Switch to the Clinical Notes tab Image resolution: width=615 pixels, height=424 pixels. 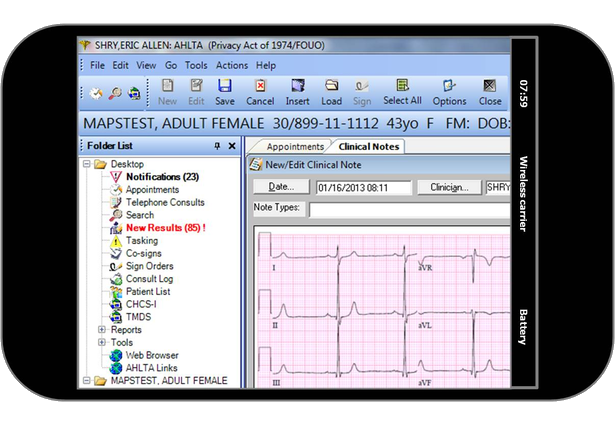pos(369,147)
